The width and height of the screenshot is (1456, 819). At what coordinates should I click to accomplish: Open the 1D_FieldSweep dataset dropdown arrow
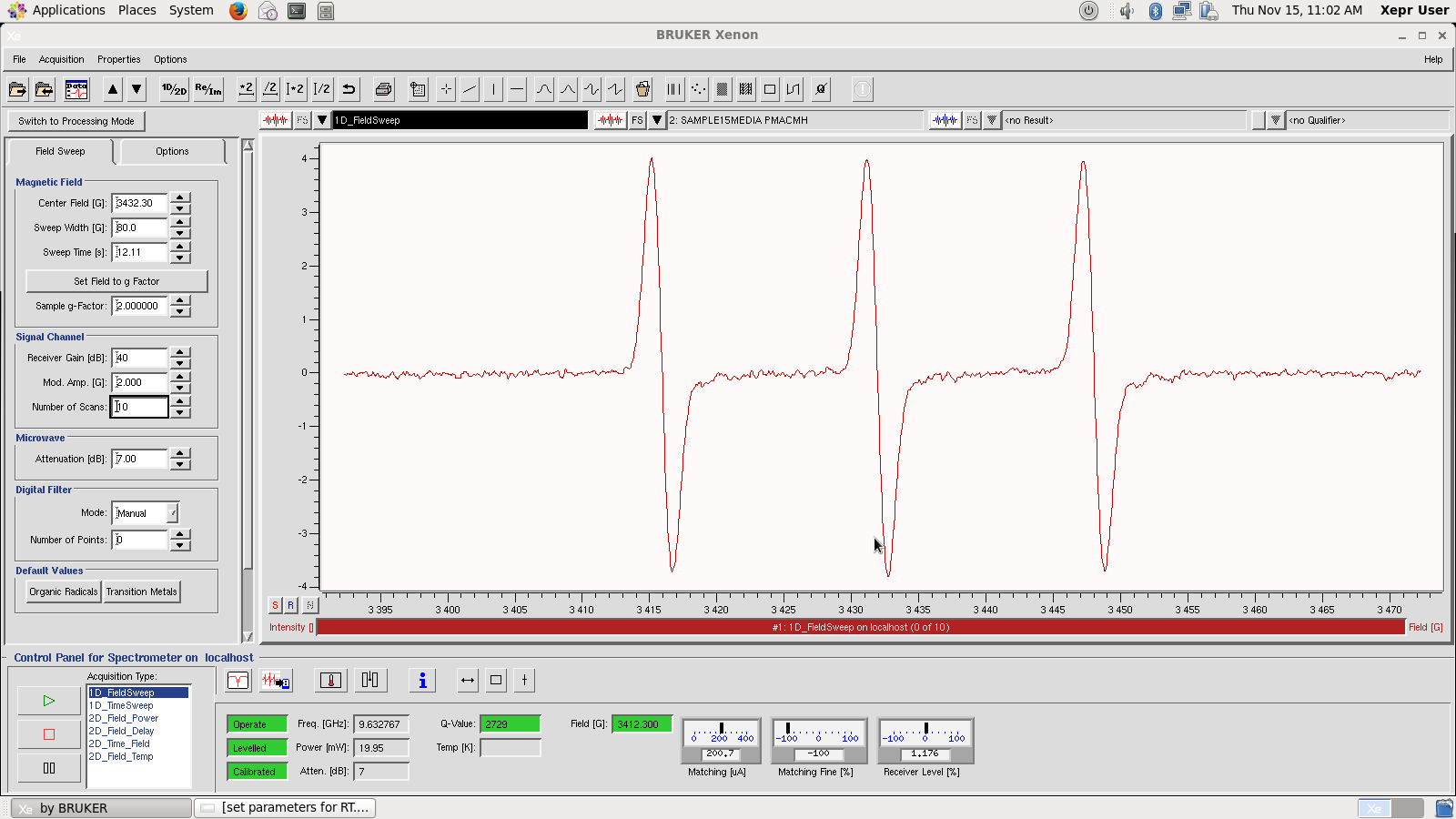[x=322, y=120]
